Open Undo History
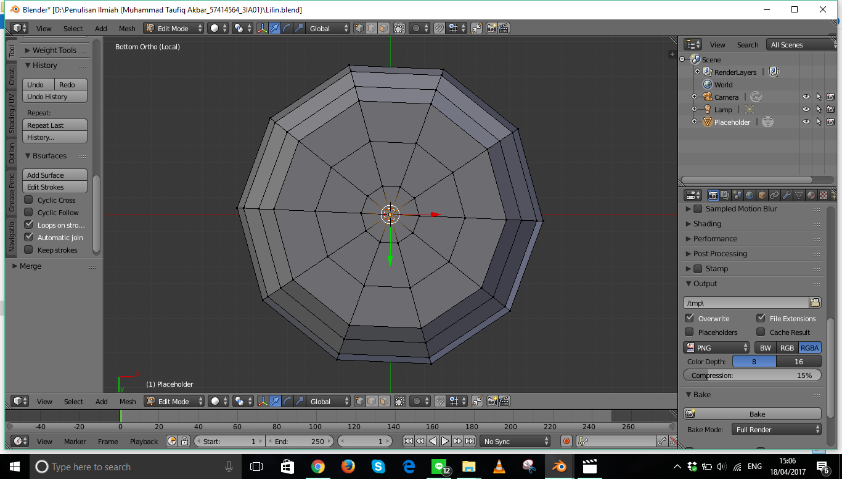The image size is (842, 479). click(55, 97)
